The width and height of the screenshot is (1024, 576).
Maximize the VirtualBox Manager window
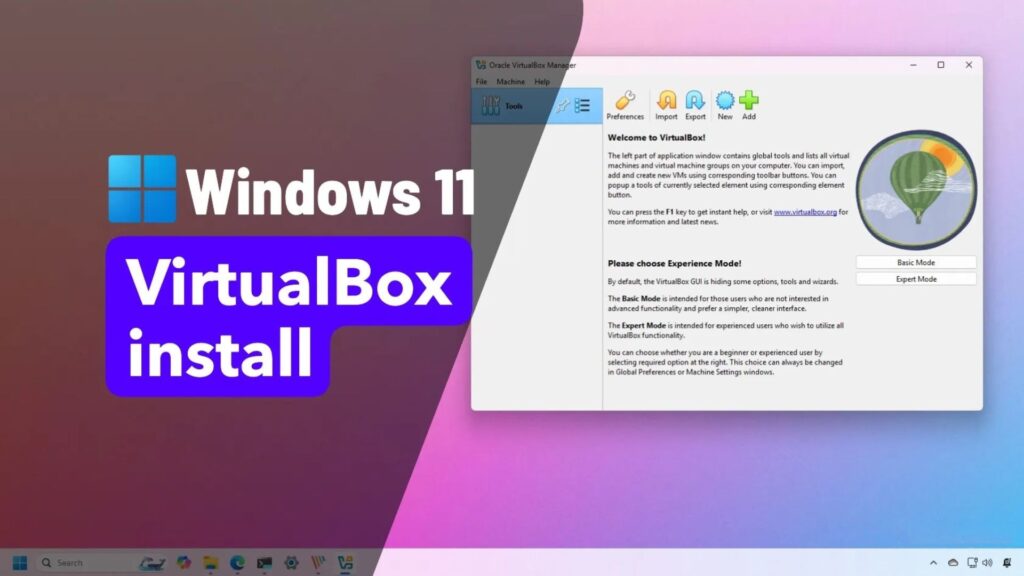[x=940, y=65]
